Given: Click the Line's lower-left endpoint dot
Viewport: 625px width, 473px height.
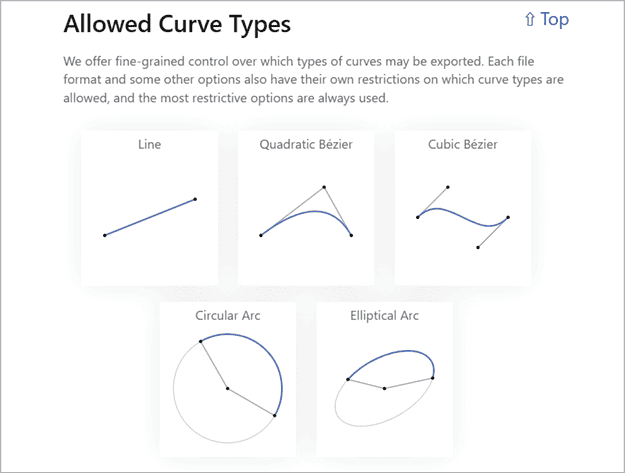Looking at the screenshot, I should 104,235.
